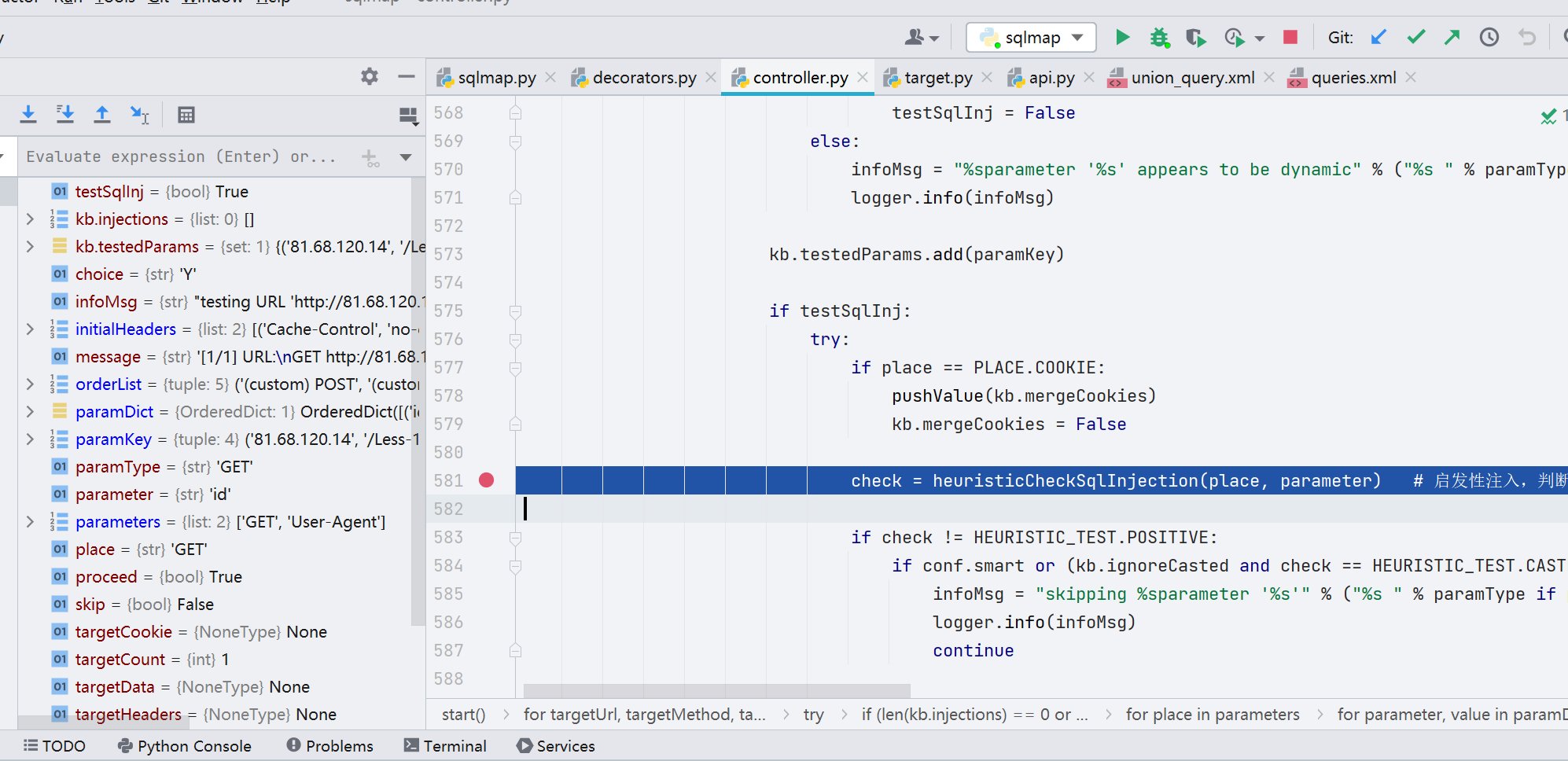Viewport: 1568px width, 761px height.
Task: Toggle fold marker beside line 583
Action: point(515,538)
